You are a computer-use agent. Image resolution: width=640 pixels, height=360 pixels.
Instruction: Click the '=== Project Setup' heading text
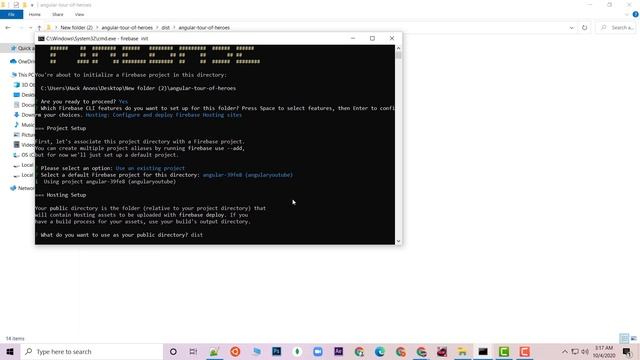tap(61, 128)
